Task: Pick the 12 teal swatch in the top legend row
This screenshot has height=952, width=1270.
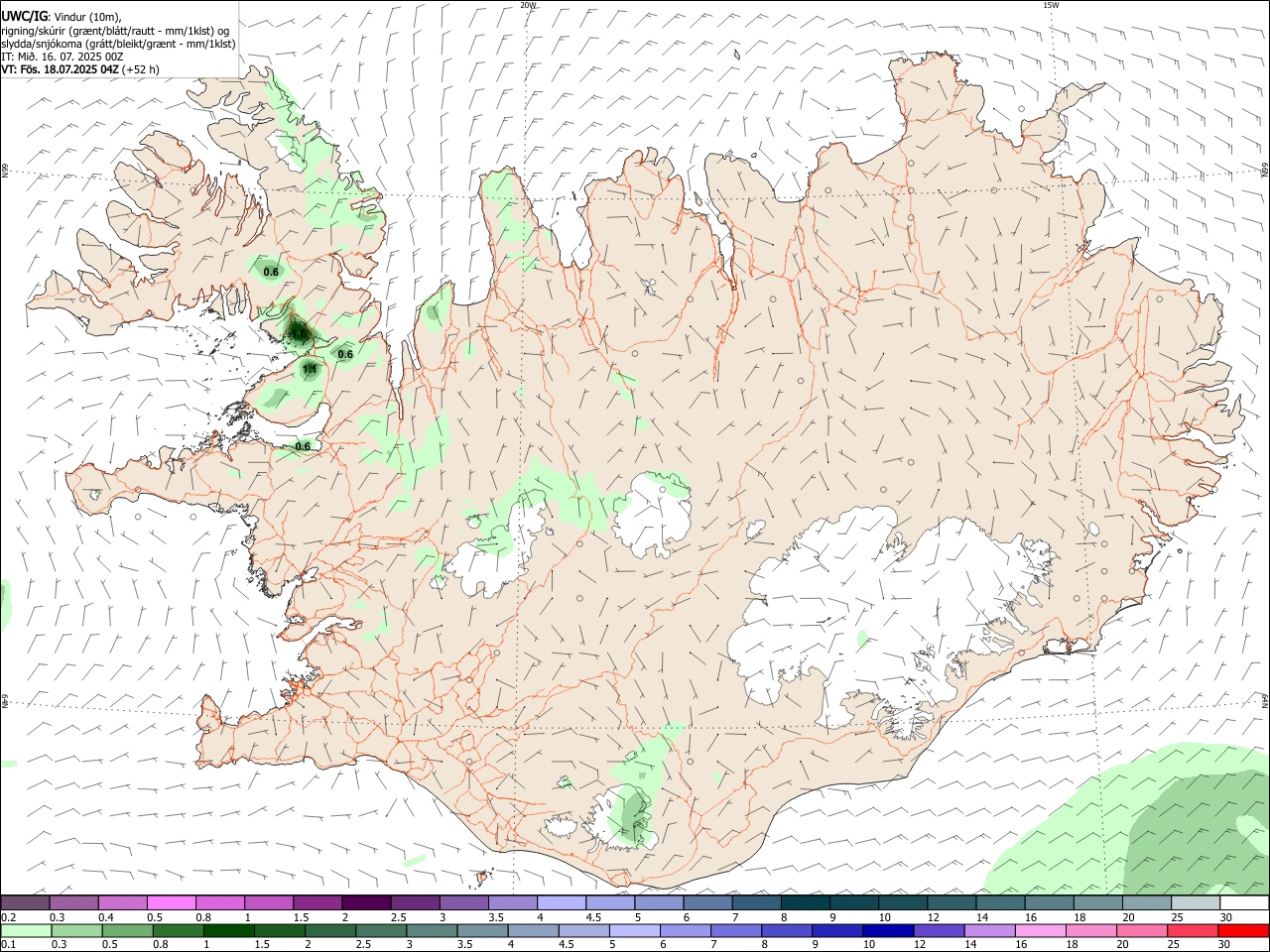Action: click(951, 902)
